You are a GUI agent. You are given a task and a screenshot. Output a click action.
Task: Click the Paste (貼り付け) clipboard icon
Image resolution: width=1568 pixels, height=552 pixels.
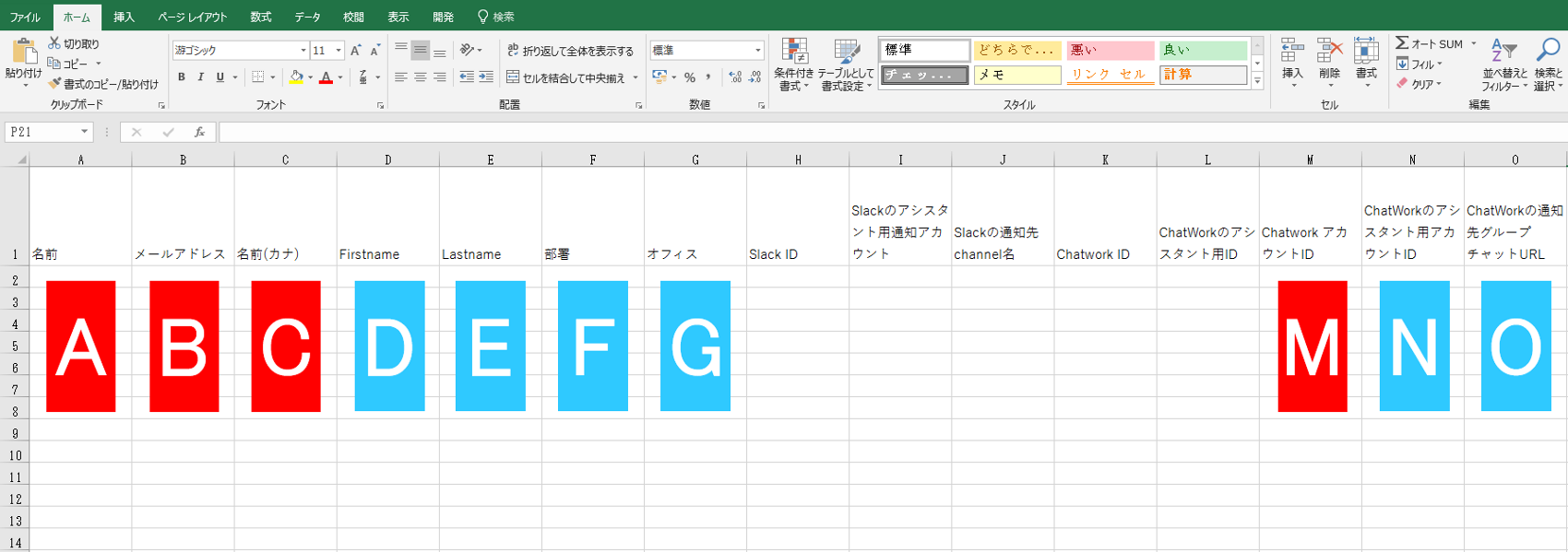(24, 51)
